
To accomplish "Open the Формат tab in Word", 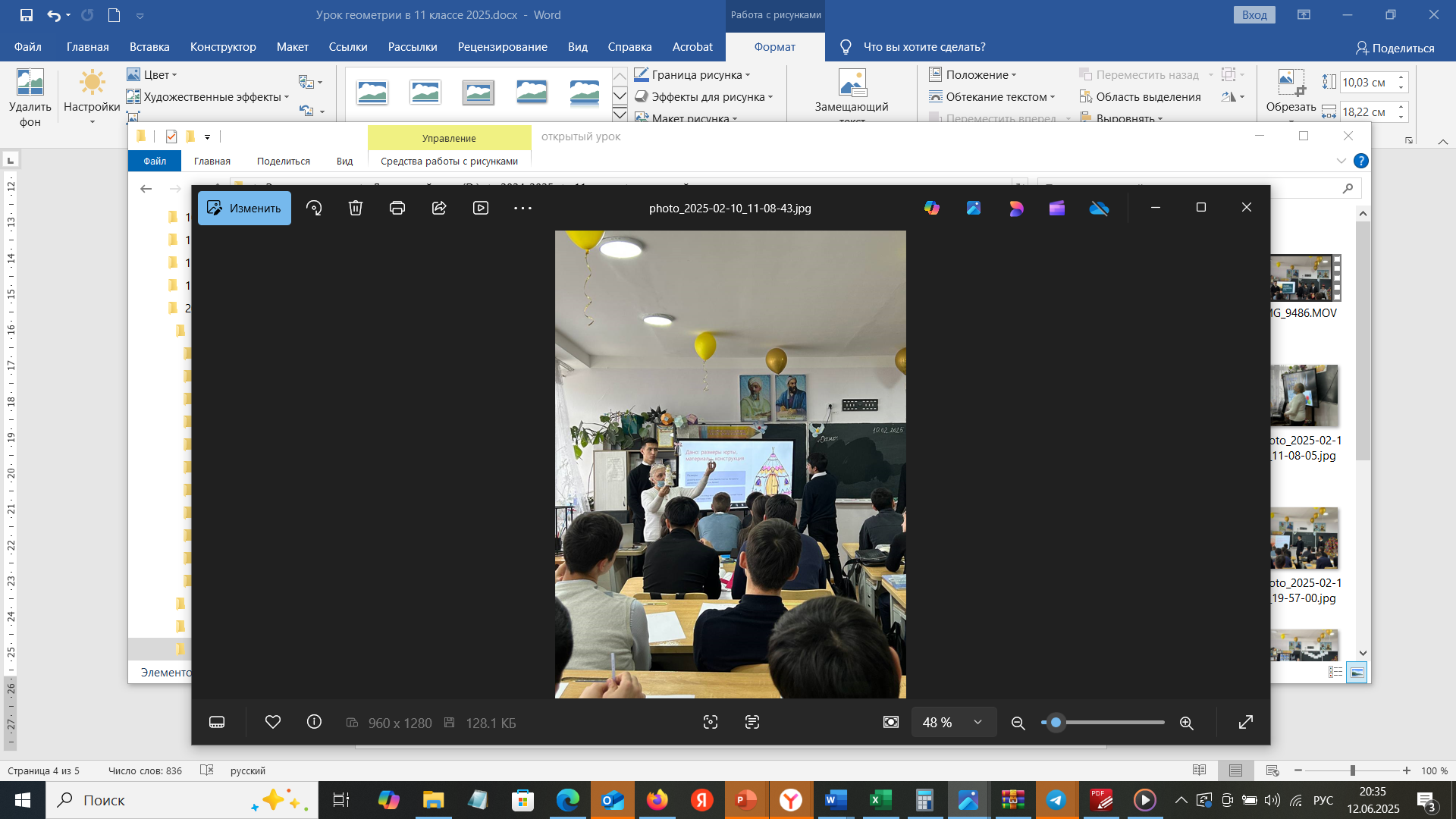I will click(x=774, y=46).
